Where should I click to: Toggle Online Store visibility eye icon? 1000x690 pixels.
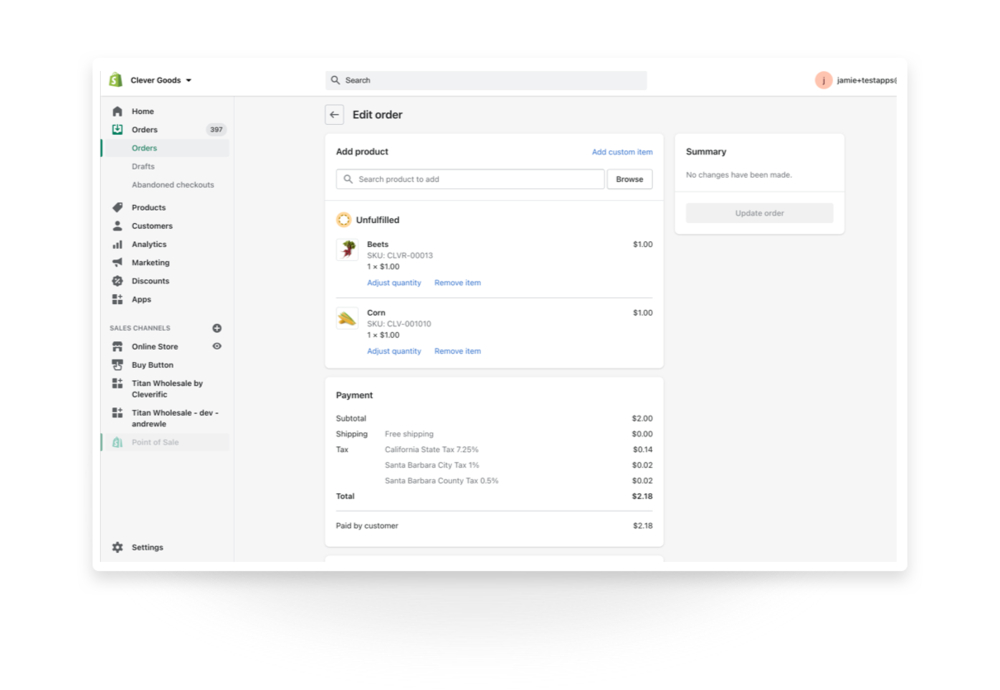pos(216,346)
